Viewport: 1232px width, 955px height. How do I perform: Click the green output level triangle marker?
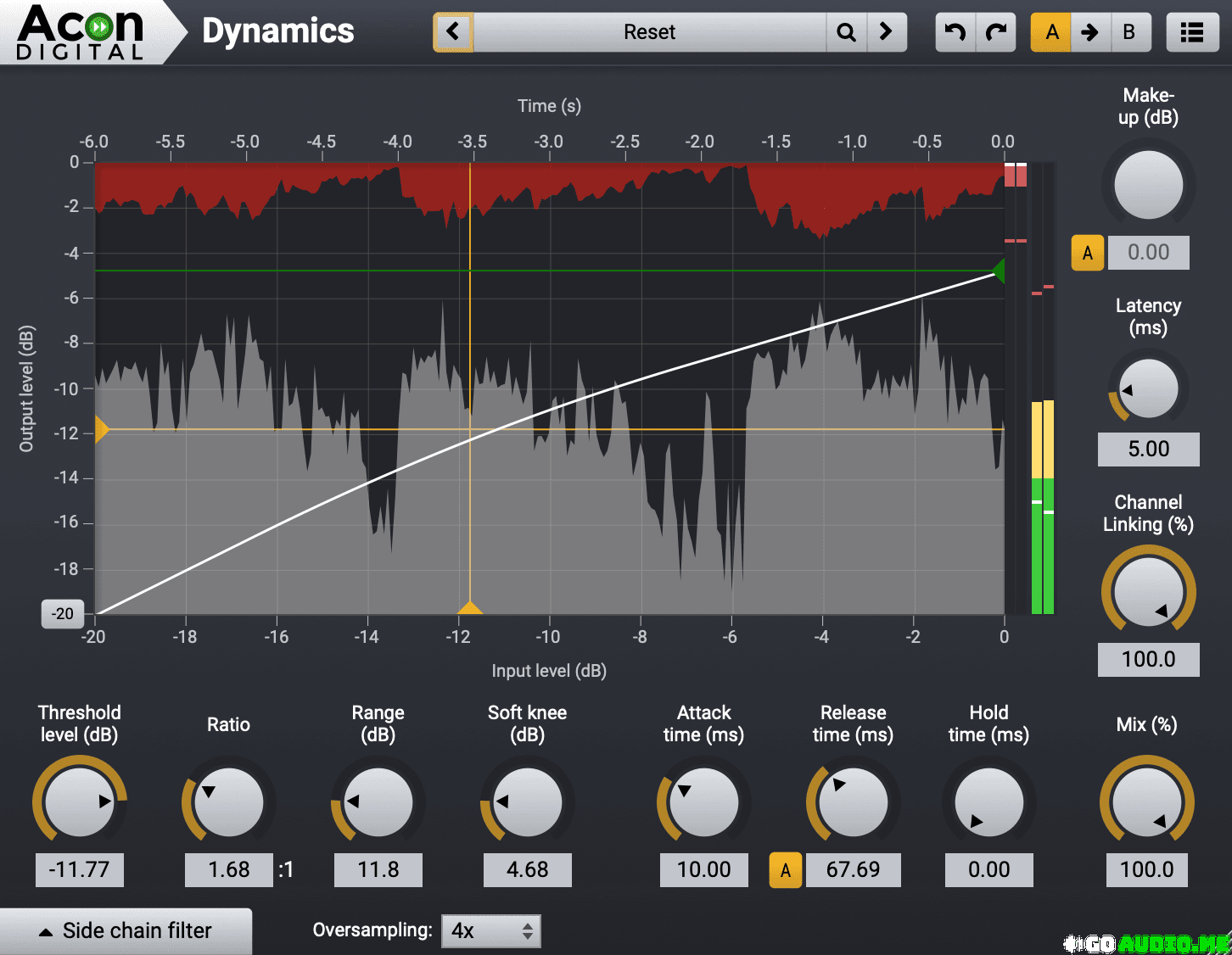coord(999,271)
